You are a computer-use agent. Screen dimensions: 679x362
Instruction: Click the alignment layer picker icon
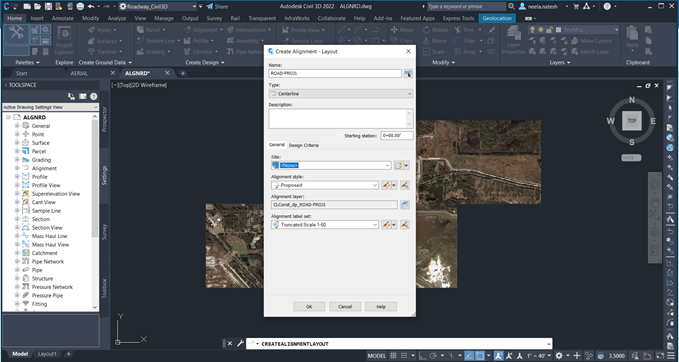pyautogui.click(x=405, y=205)
